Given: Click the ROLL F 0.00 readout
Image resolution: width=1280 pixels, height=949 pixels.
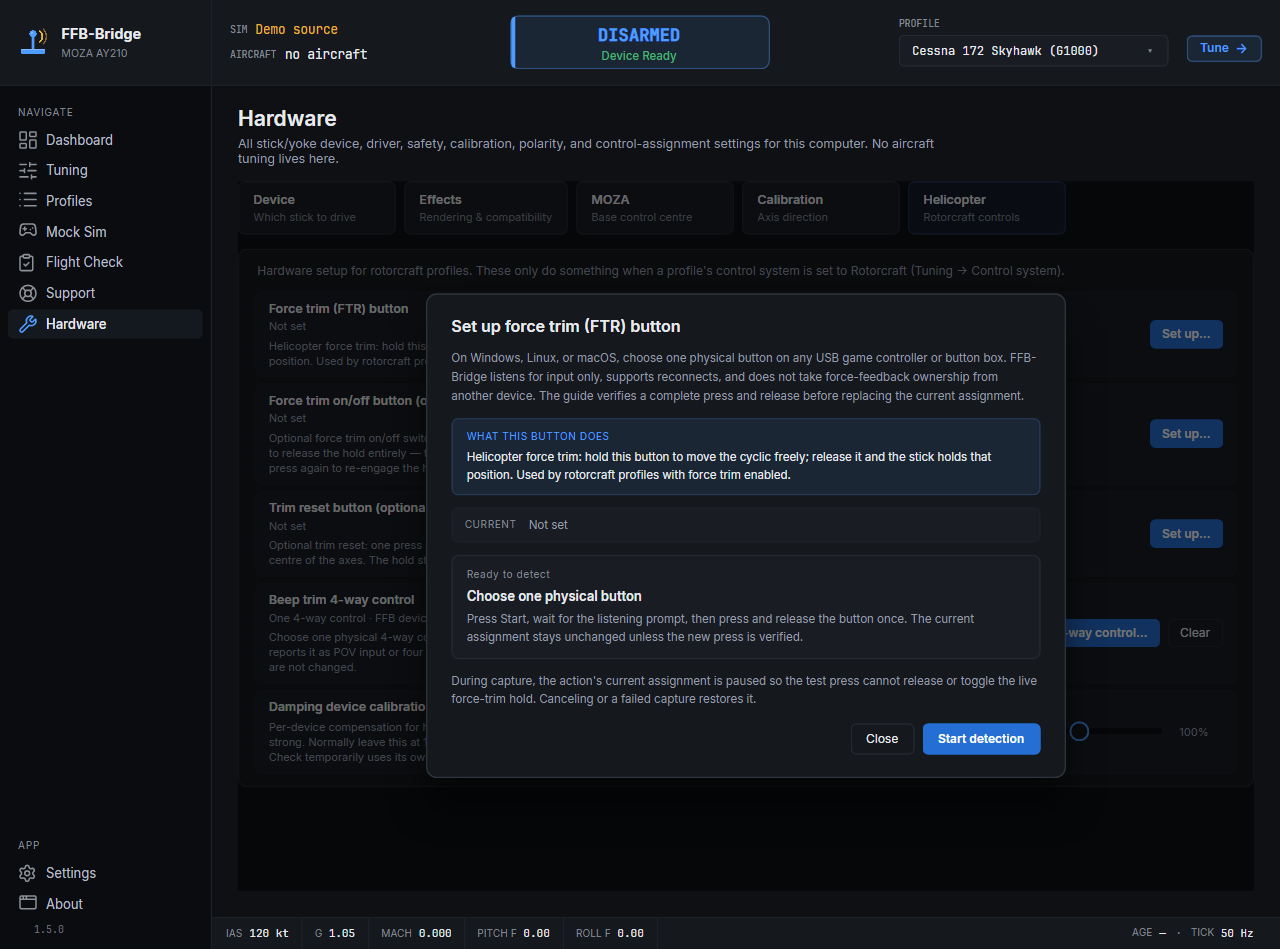Looking at the screenshot, I should click(610, 933).
